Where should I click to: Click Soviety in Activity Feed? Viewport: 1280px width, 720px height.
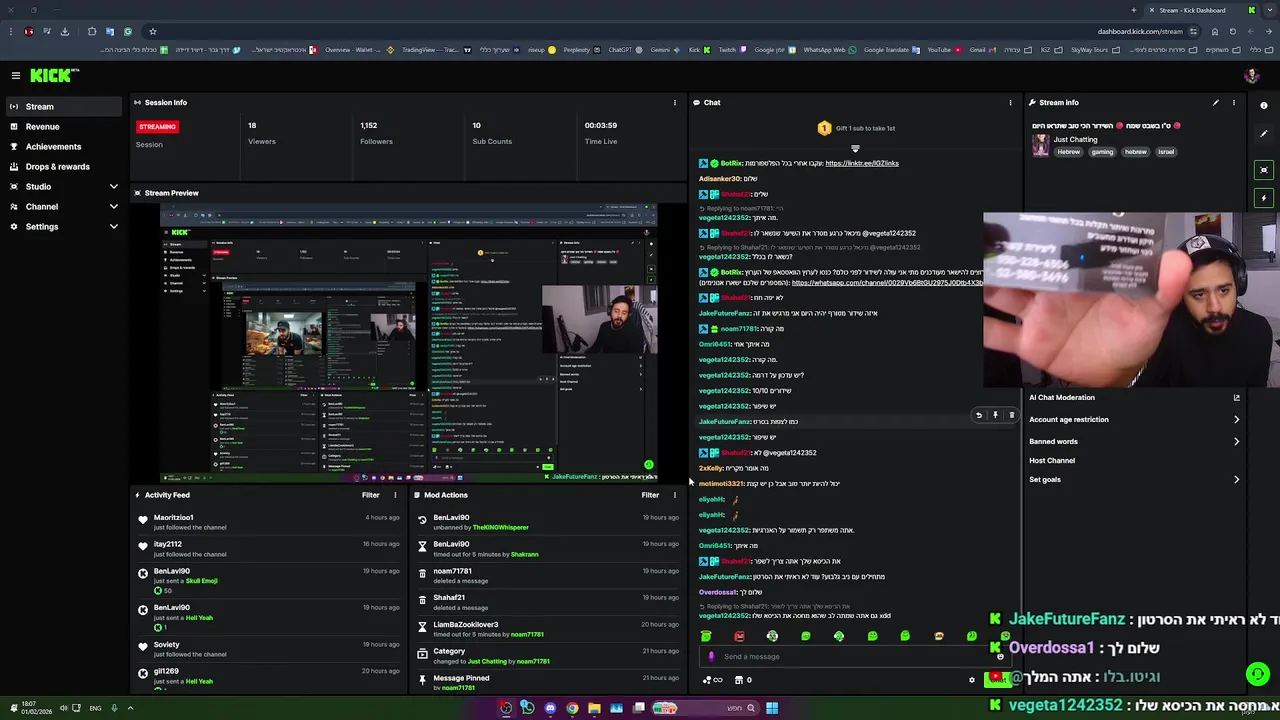point(167,645)
